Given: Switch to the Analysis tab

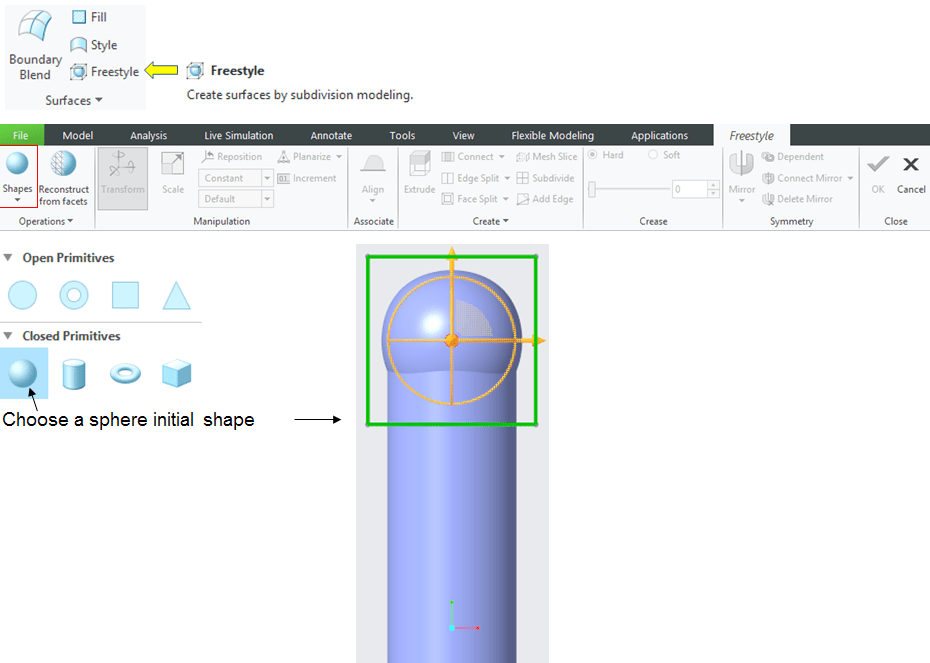Looking at the screenshot, I should [148, 136].
